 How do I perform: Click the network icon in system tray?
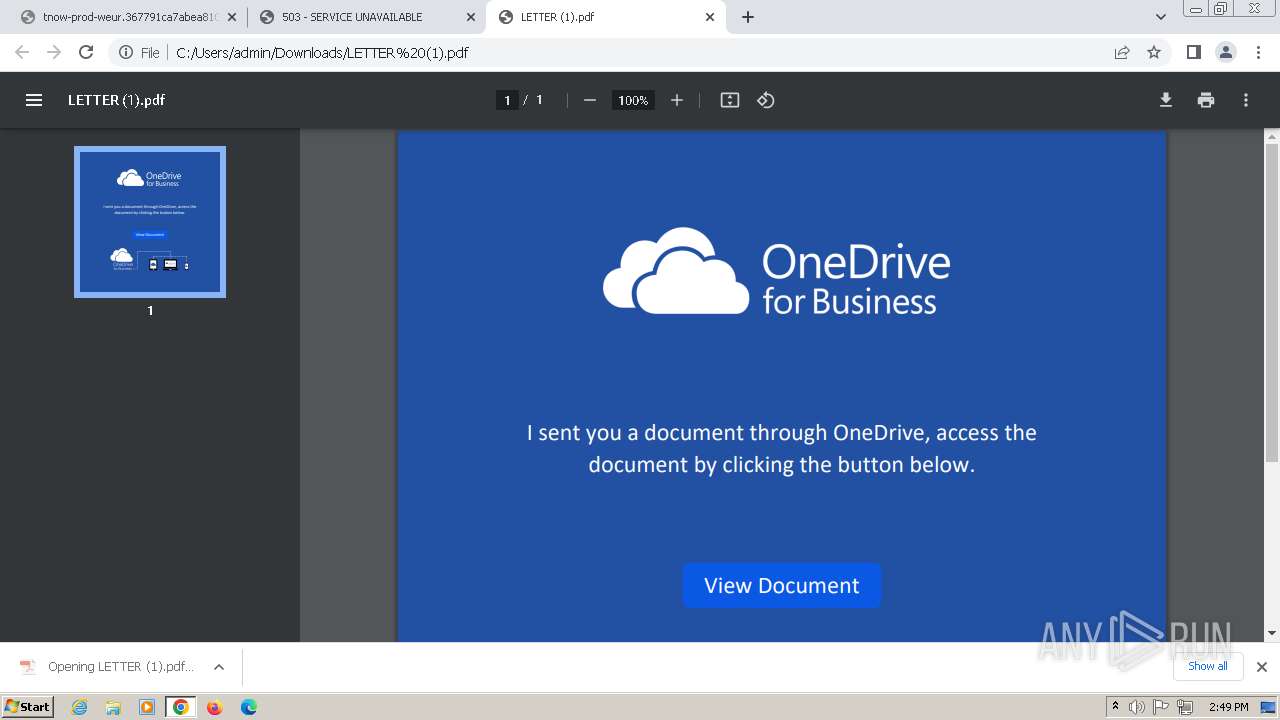coord(1186,707)
